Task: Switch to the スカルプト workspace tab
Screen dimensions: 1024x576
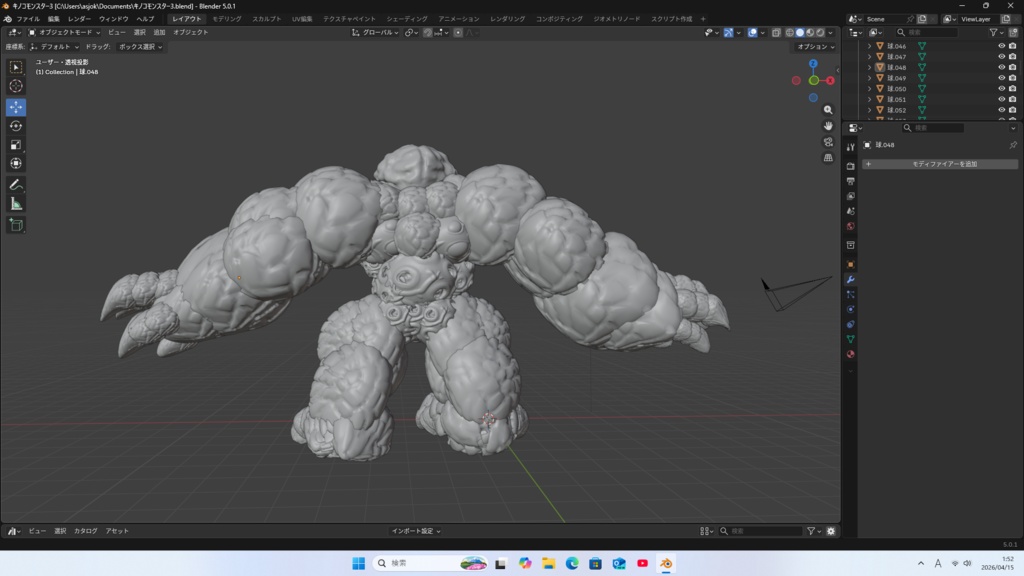Action: pos(266,19)
